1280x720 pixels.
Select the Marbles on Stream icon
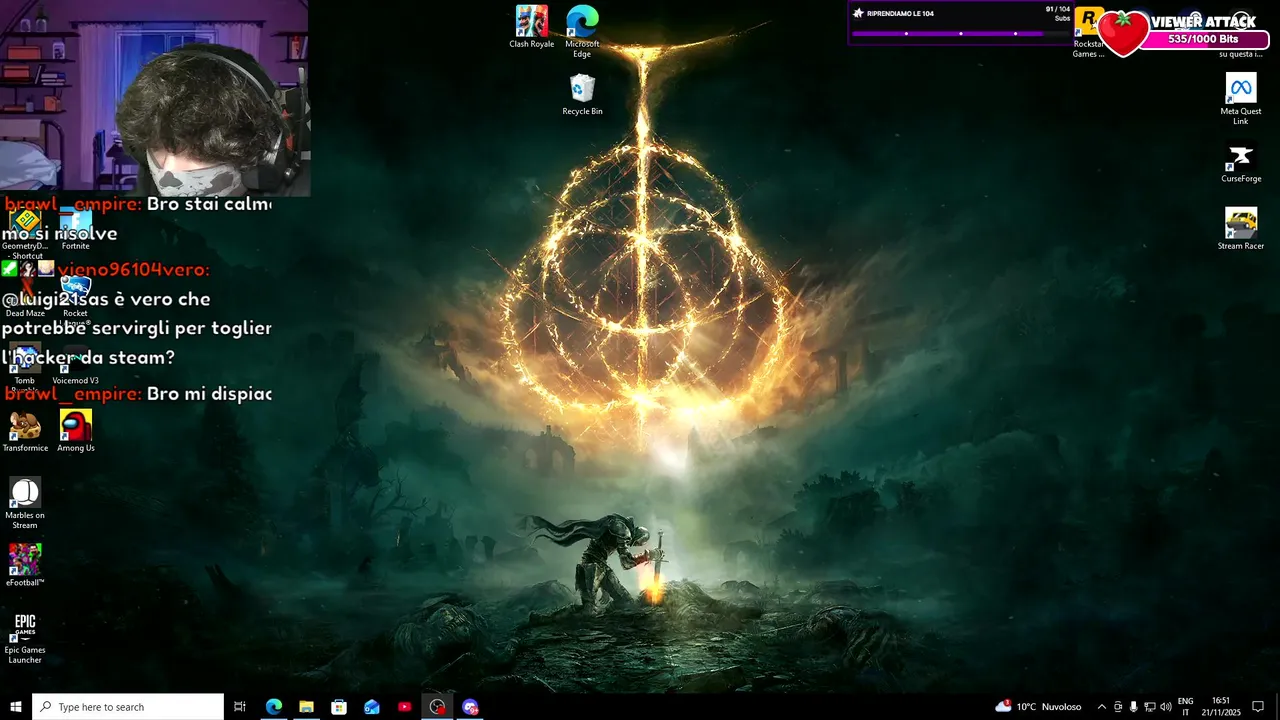[25, 503]
